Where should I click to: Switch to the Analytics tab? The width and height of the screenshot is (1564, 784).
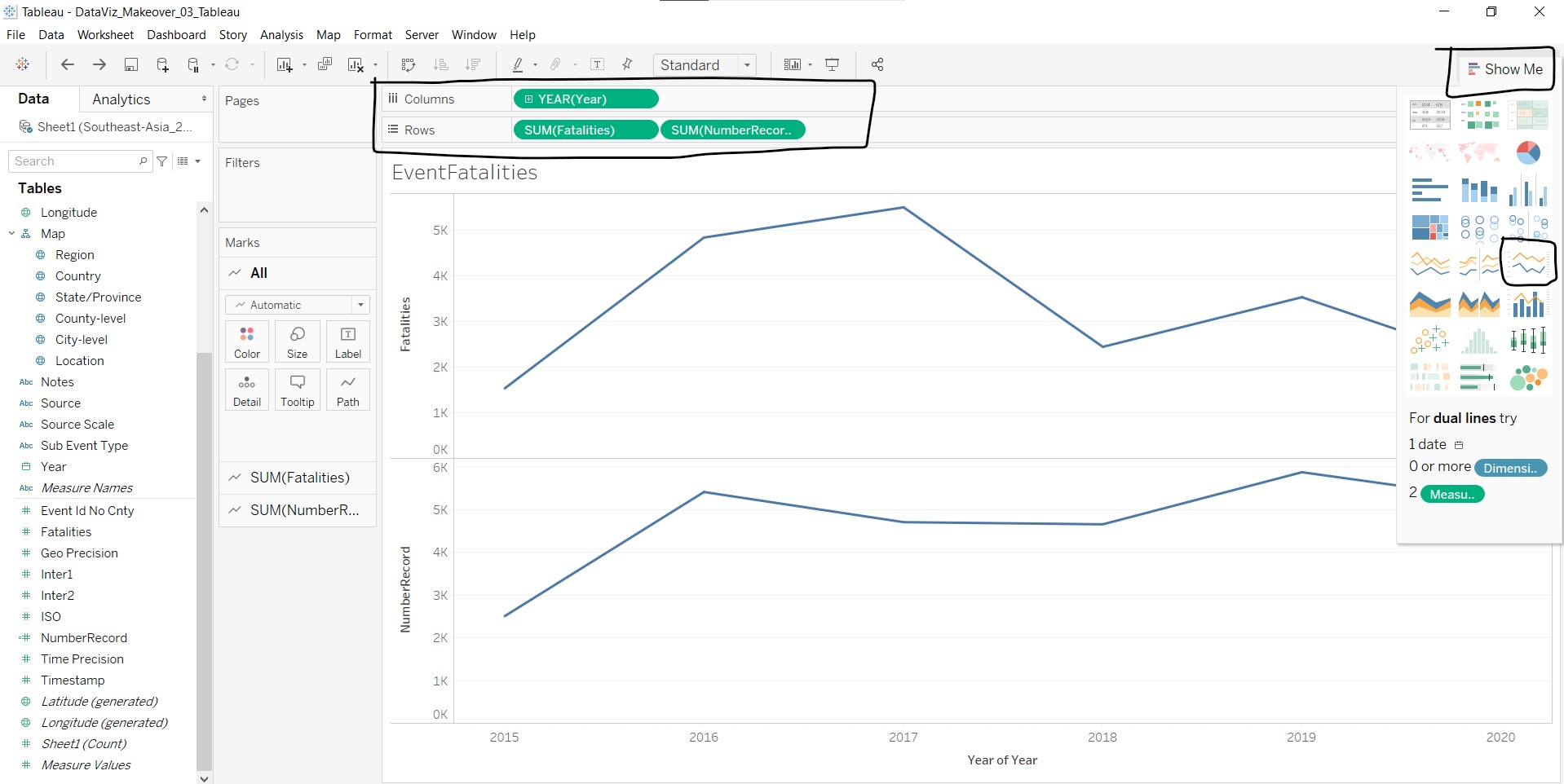pos(121,99)
